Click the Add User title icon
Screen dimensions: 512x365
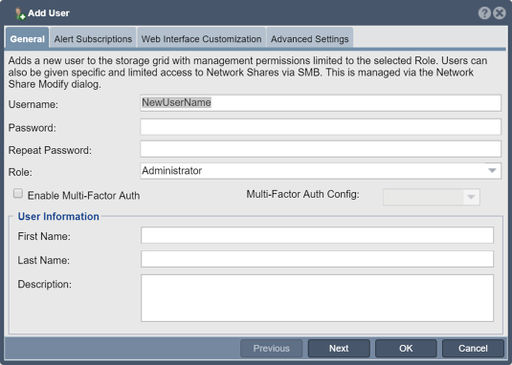pyautogui.click(x=20, y=14)
